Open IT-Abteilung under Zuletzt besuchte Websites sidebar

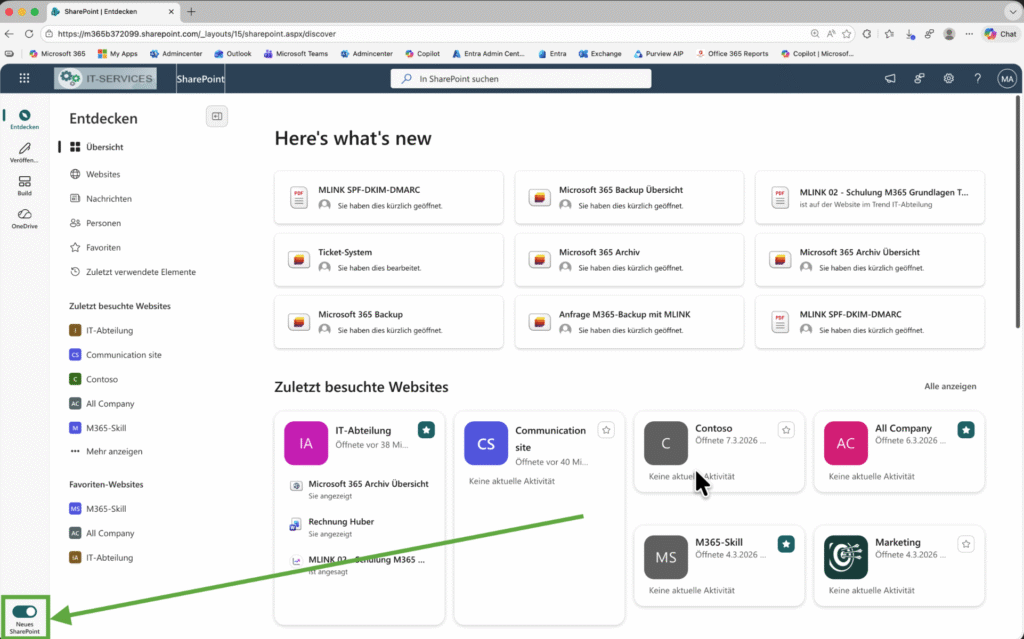tap(109, 331)
